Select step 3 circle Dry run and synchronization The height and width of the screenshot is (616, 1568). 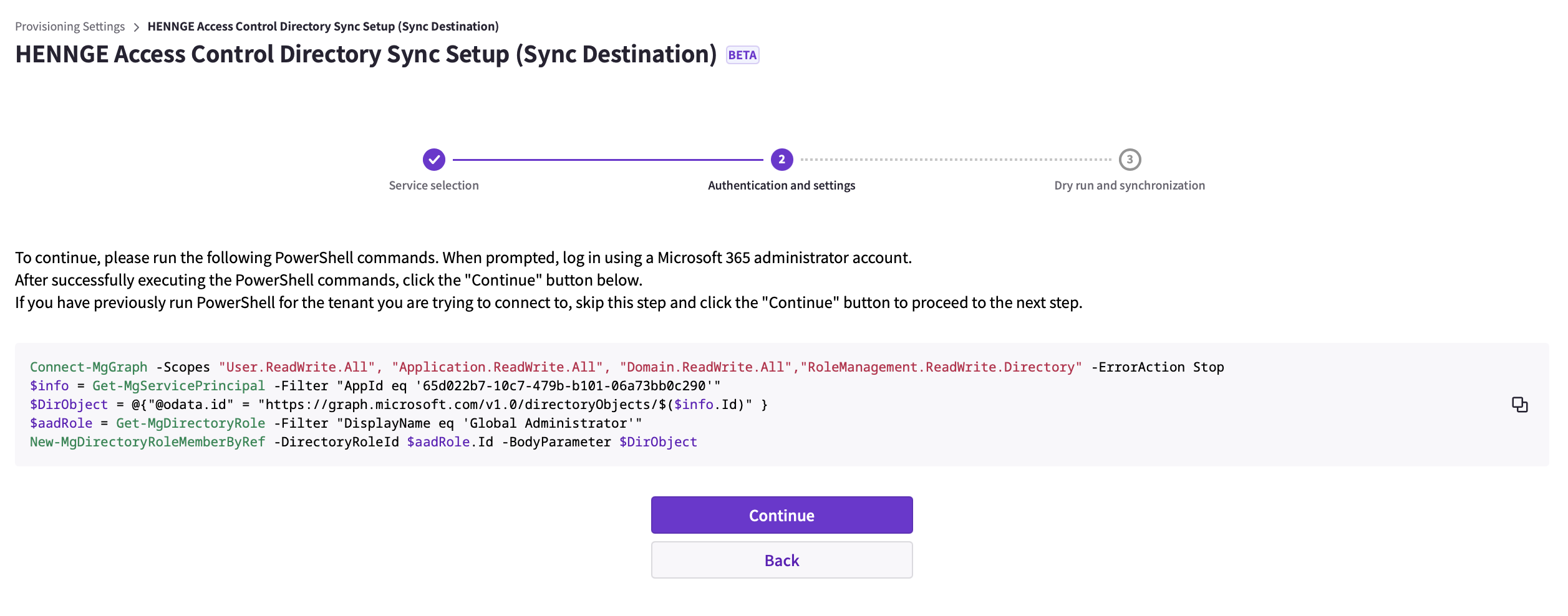[x=1130, y=160]
